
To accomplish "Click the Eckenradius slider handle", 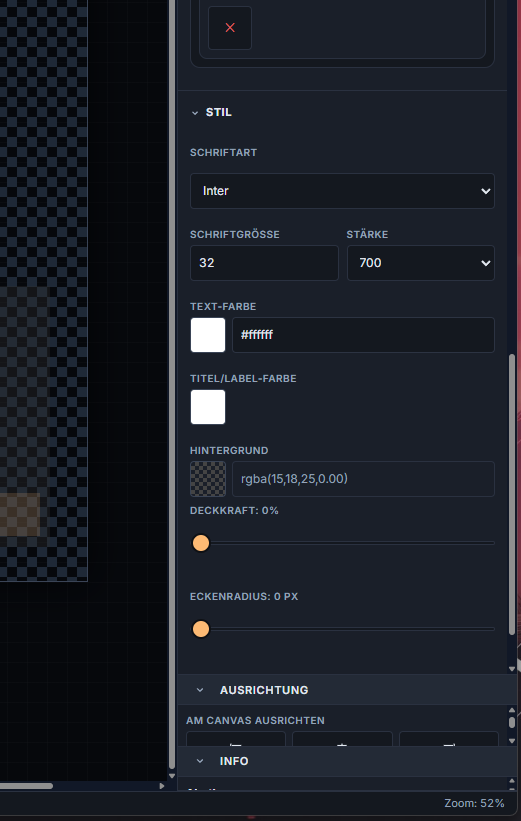I will [201, 629].
